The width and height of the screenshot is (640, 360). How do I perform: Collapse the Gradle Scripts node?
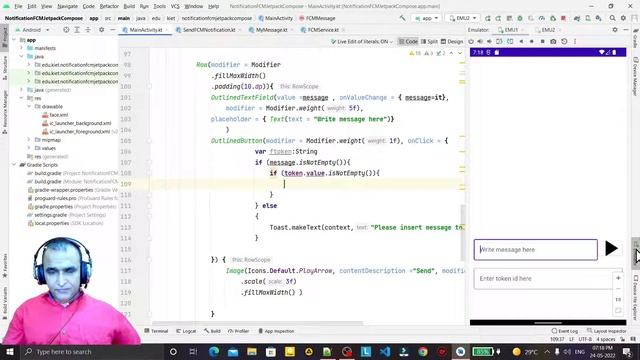tap(15, 165)
